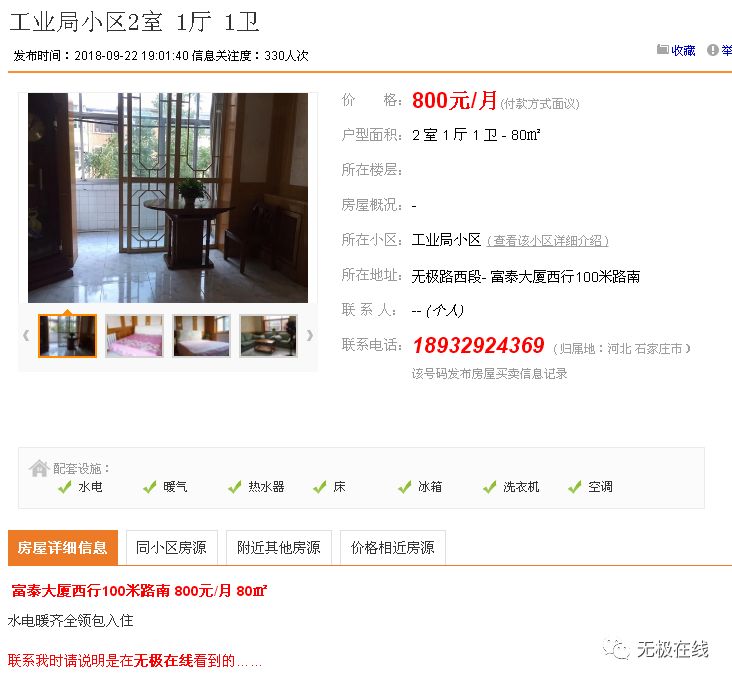
Task: Click 该号码发布房屋买卖信息记录 link
Action: click(489, 373)
